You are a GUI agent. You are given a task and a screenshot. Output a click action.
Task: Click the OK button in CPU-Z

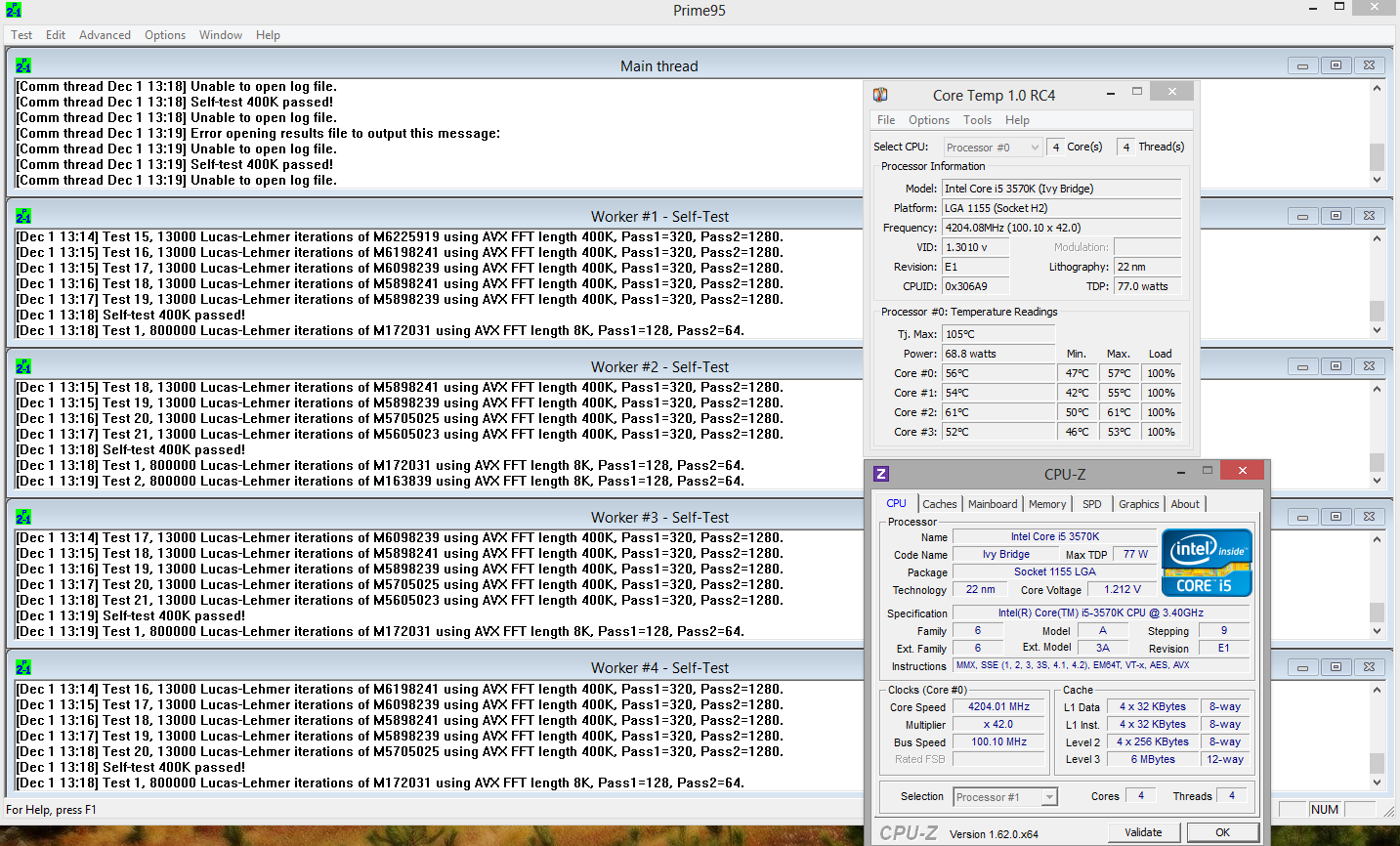(1222, 832)
